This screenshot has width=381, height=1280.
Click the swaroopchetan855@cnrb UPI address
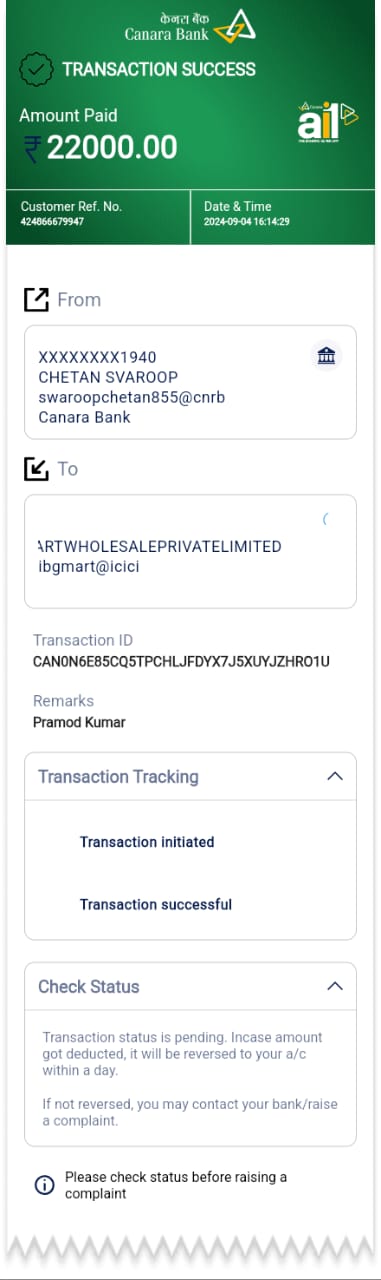click(x=132, y=397)
